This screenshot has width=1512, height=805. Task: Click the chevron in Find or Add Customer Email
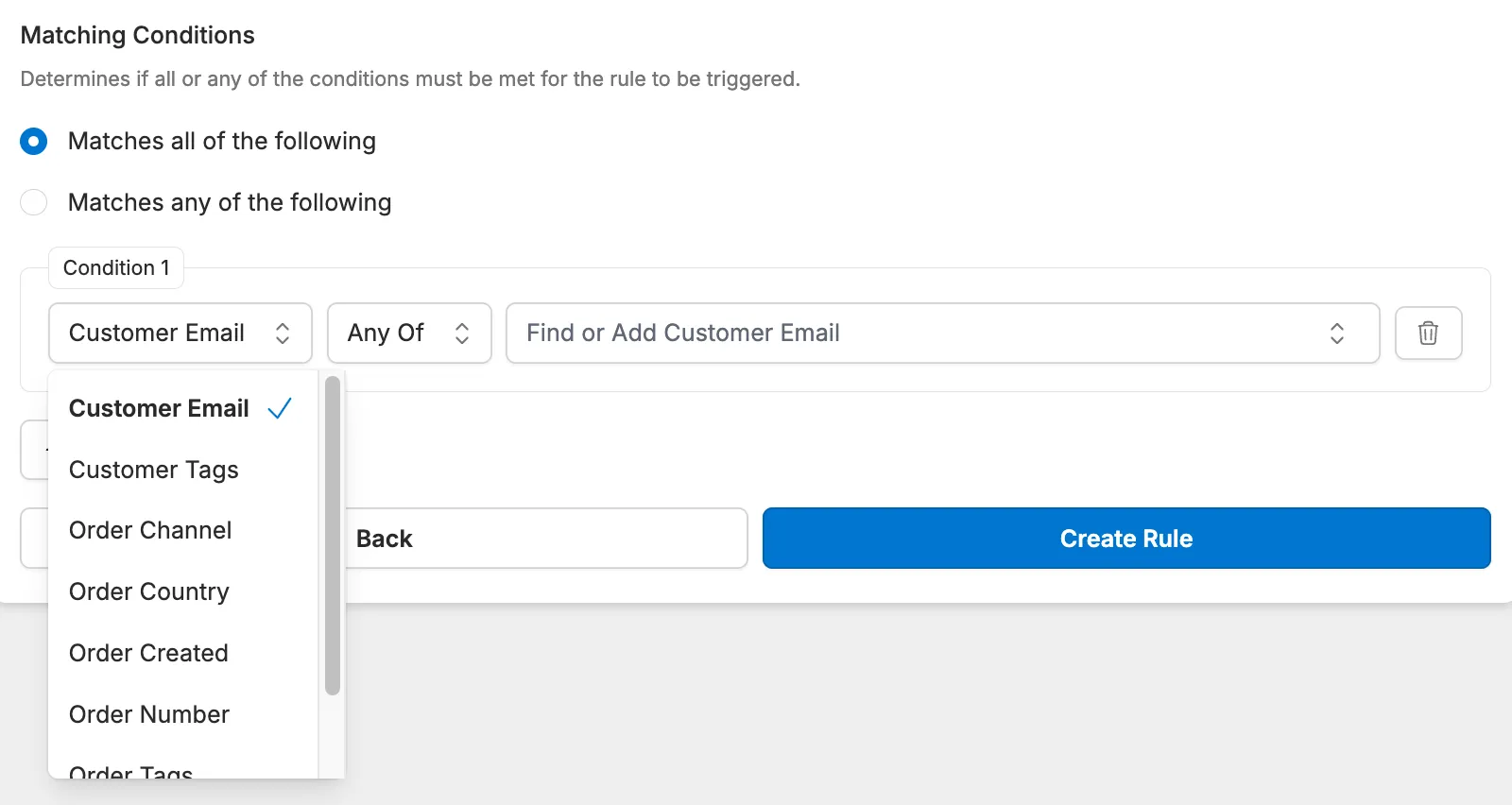1336,333
